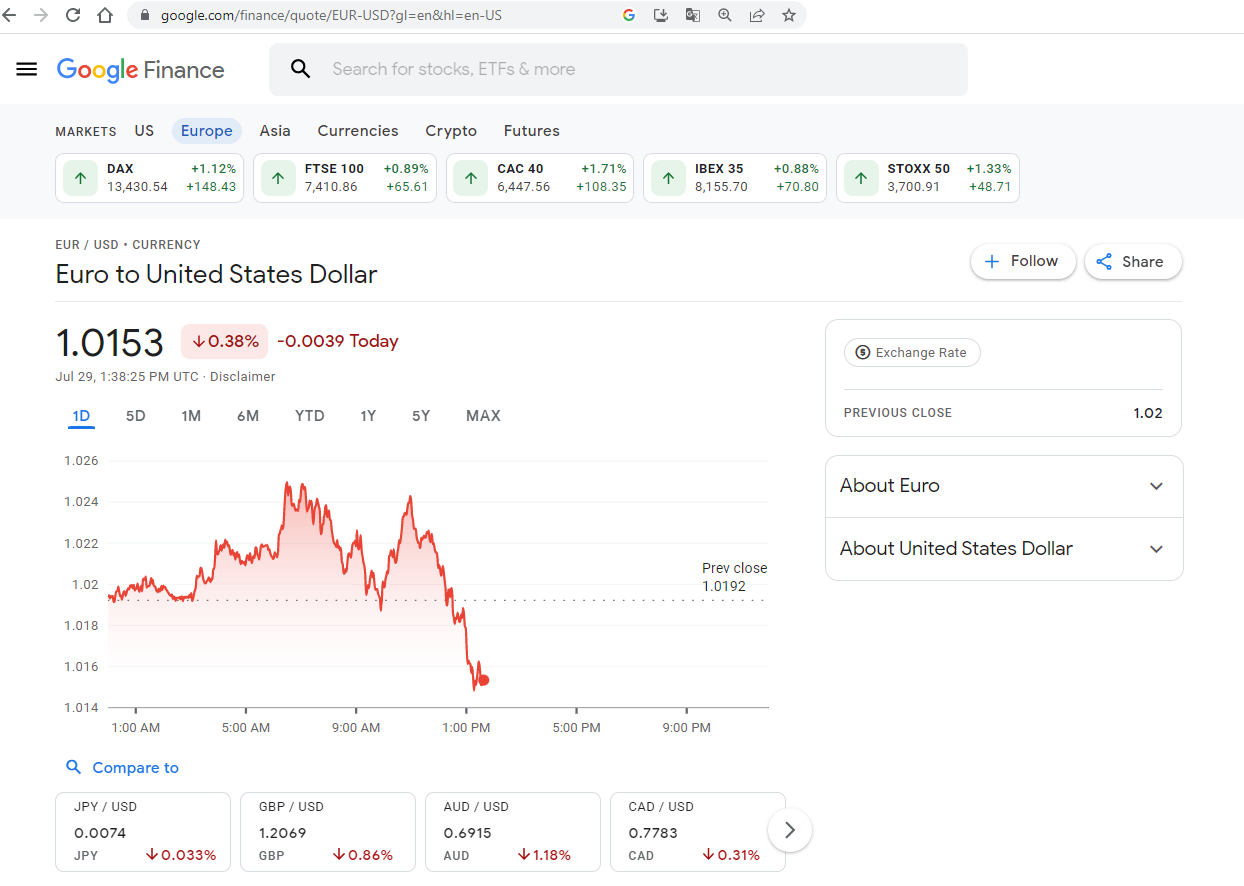The image size is (1244, 886).
Task: Click the share page icon in address bar
Action: (757, 15)
